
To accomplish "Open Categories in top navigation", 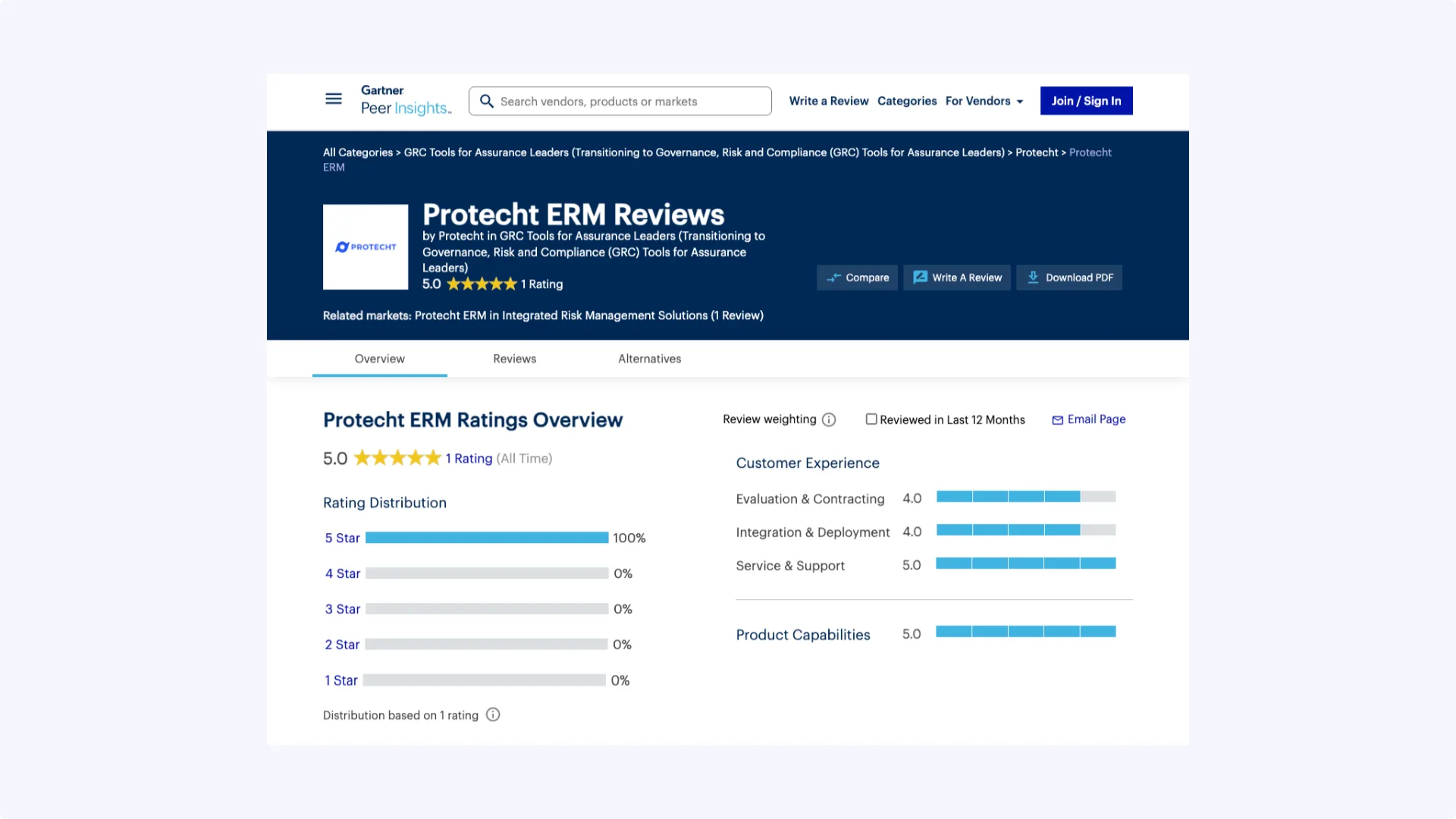I will point(907,101).
